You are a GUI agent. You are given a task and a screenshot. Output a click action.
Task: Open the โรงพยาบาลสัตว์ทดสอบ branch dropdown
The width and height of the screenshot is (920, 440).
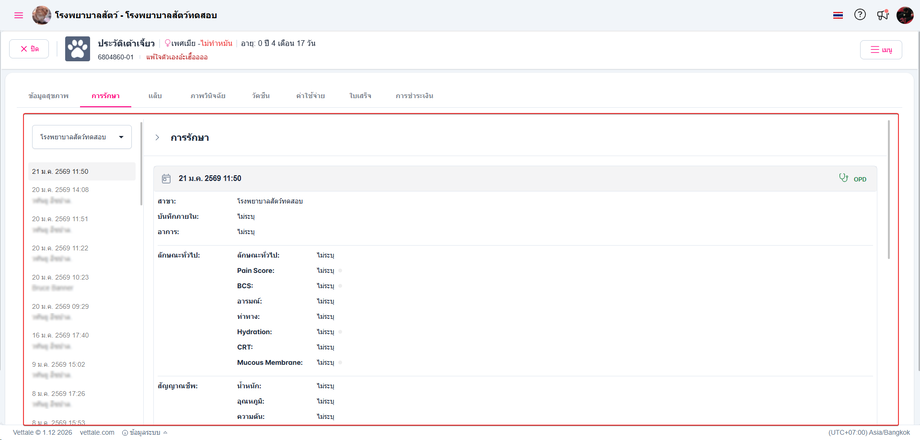pos(82,137)
